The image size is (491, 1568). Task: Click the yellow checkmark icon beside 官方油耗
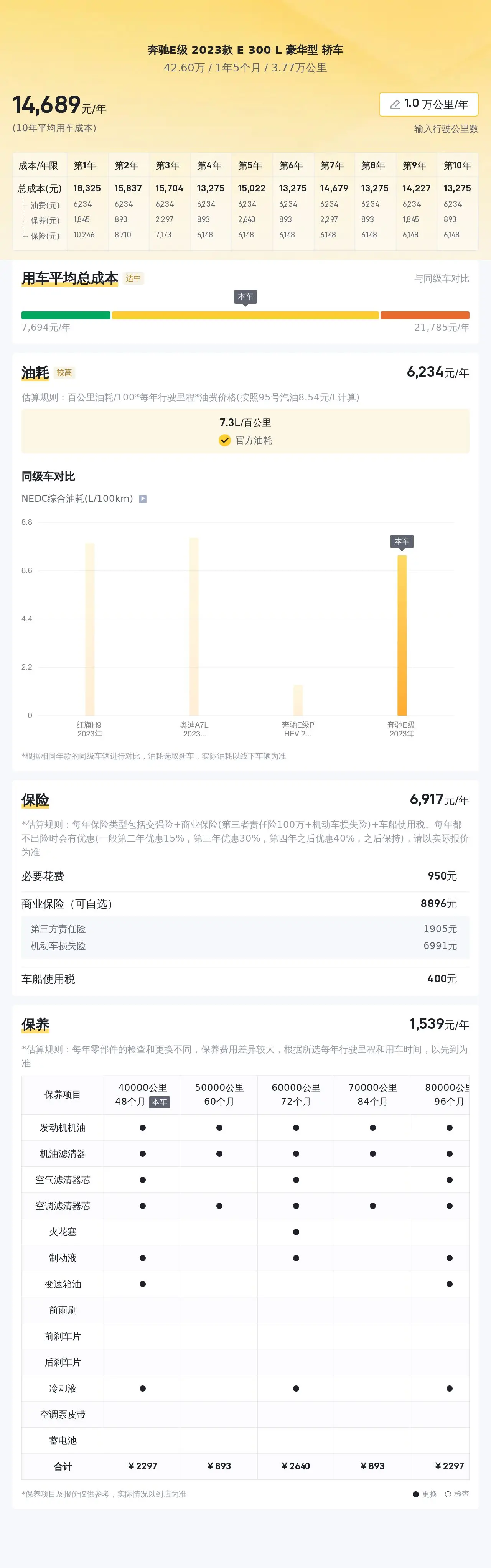coord(224,440)
